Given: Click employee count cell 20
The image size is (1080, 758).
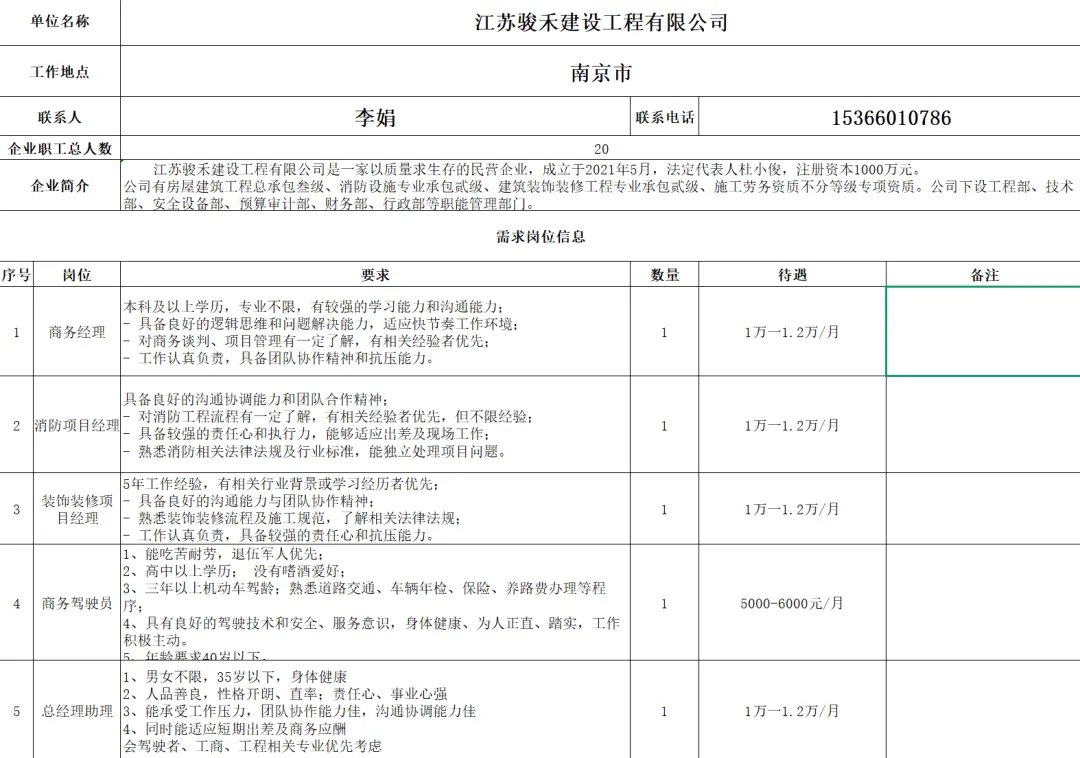Looking at the screenshot, I should [600, 149].
